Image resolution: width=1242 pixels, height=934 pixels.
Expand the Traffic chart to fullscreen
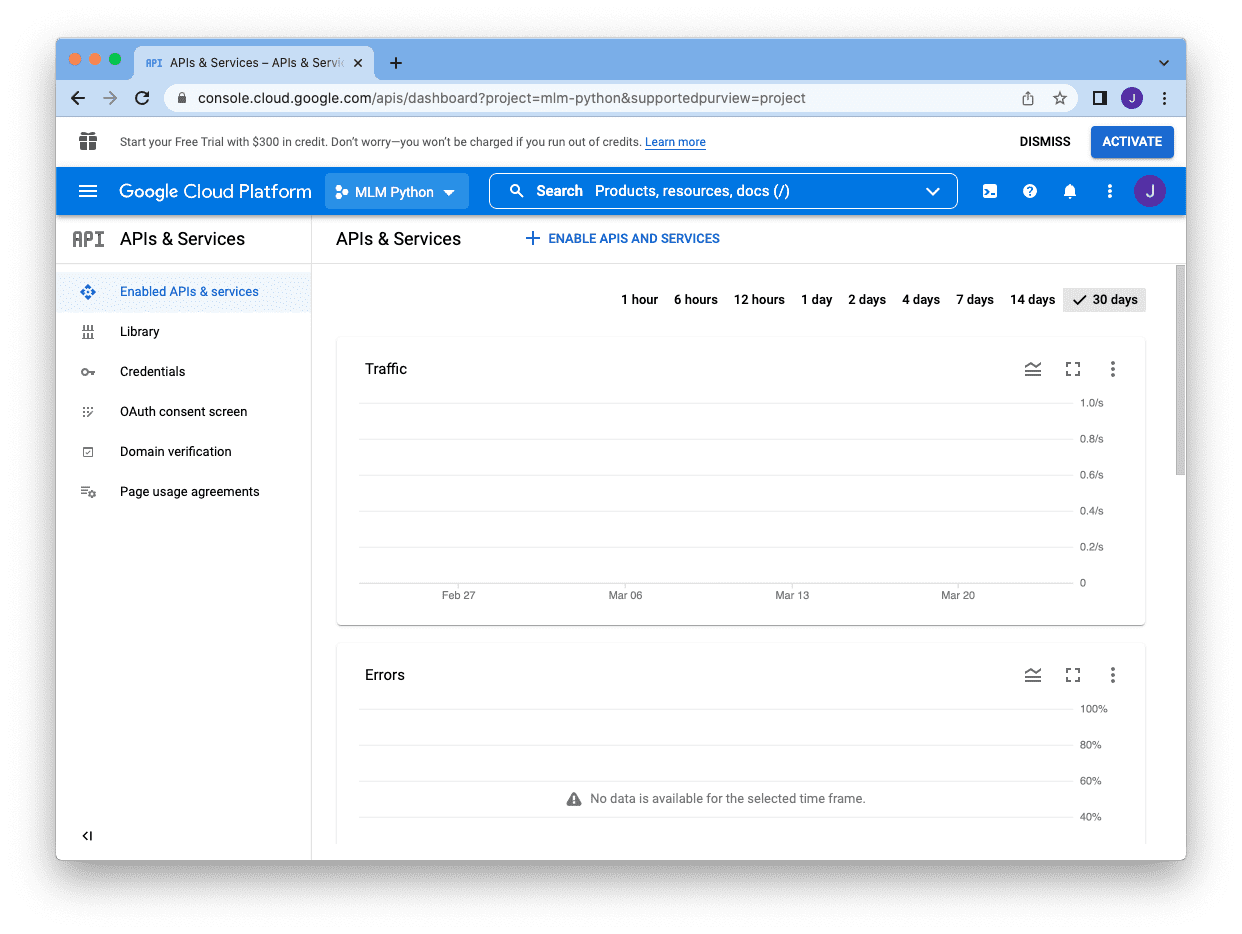pyautogui.click(x=1073, y=369)
